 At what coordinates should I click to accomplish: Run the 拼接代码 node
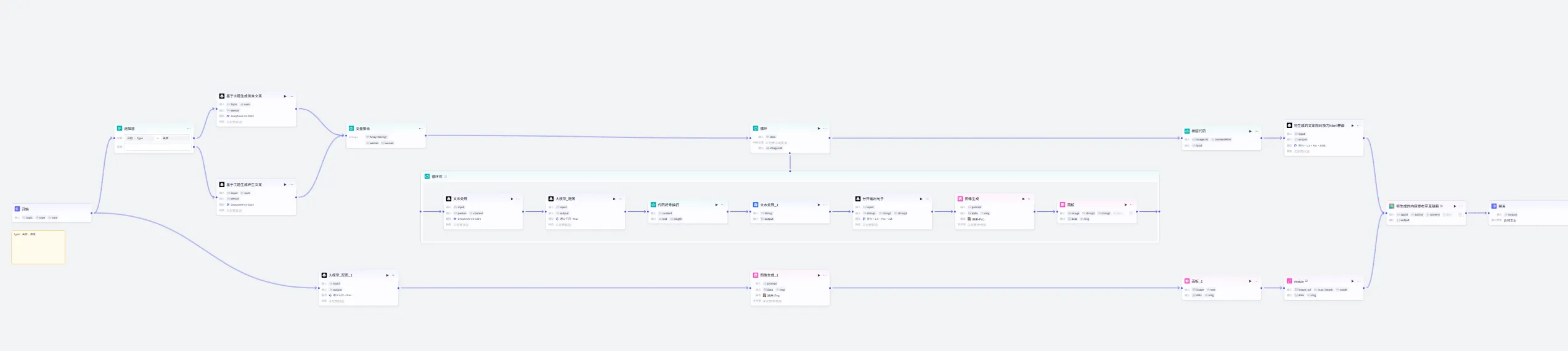pyautogui.click(x=1250, y=131)
